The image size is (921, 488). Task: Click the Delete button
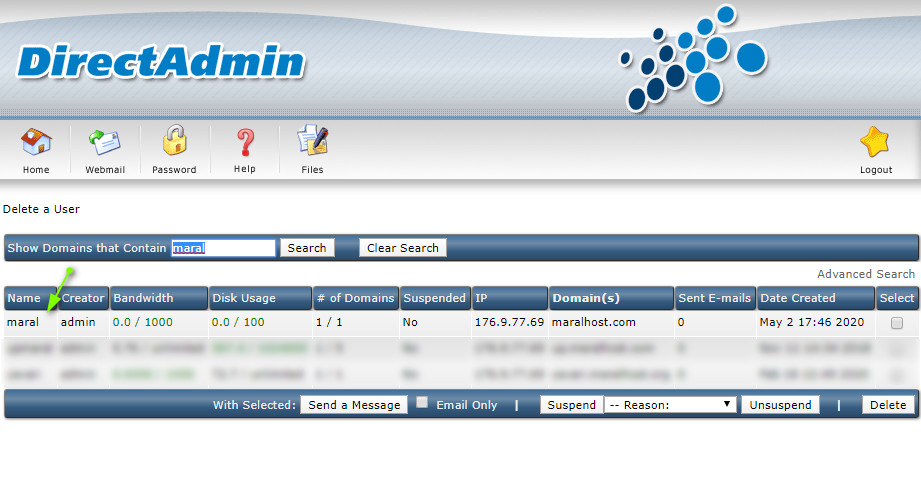click(888, 405)
